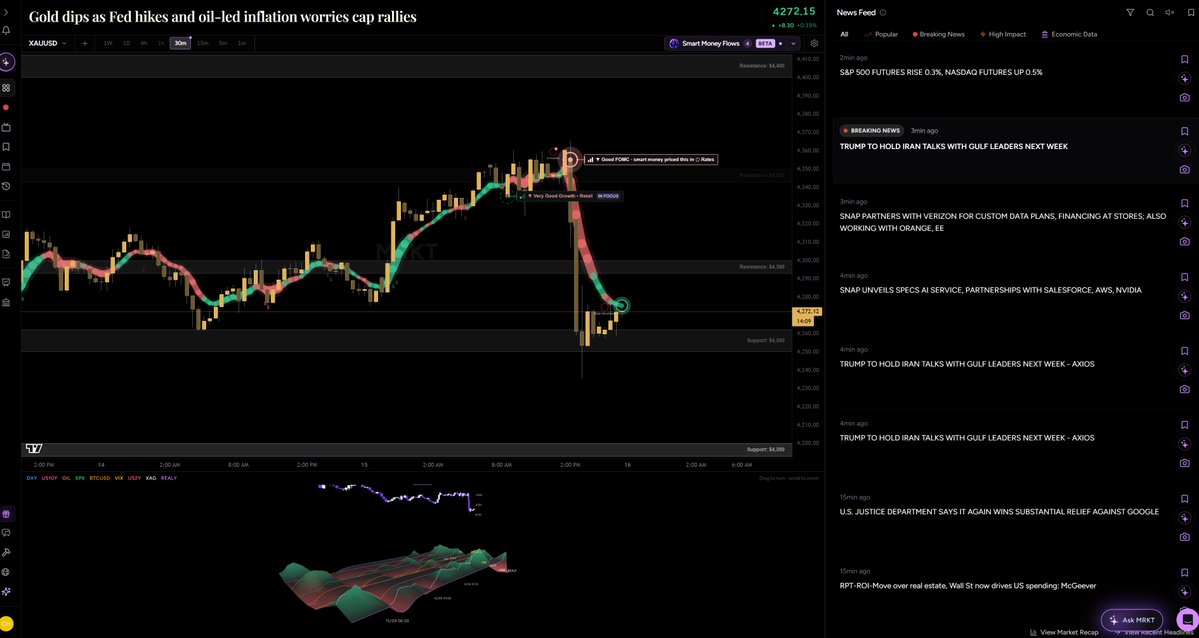Open the TV icon in the sidebar

click(x=6, y=127)
